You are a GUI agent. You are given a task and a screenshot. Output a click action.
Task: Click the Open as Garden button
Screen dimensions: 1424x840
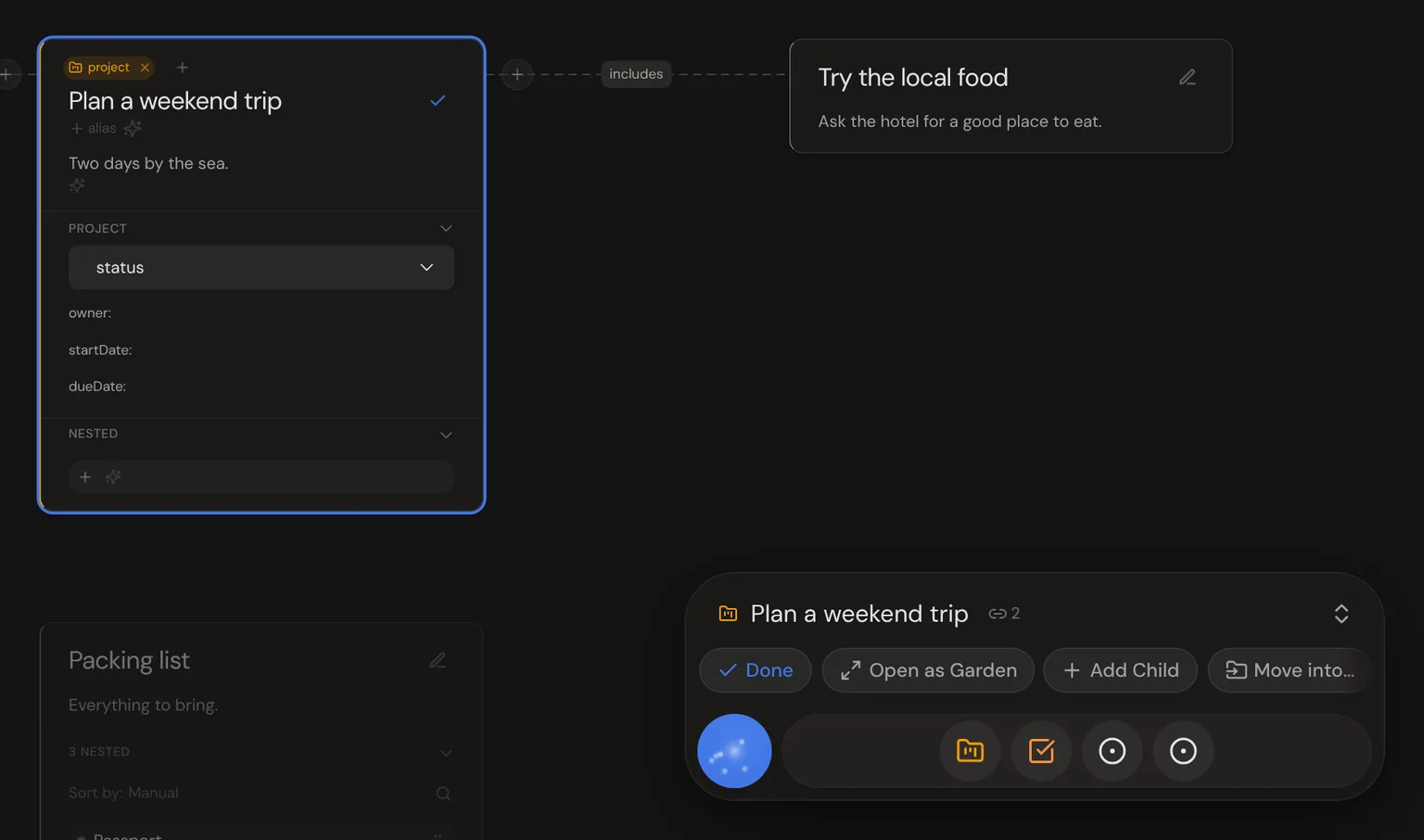pos(928,670)
